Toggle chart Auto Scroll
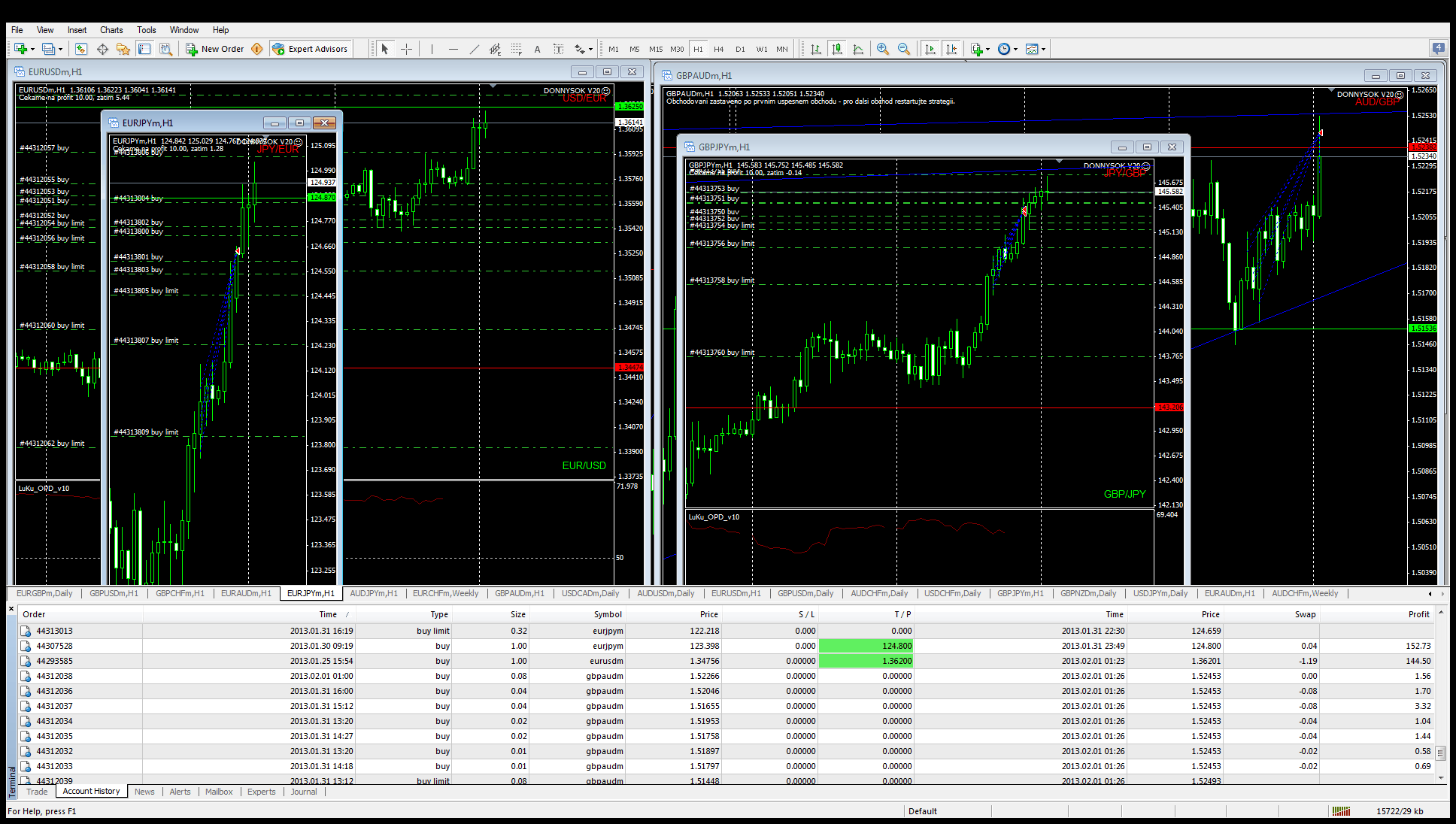The height and width of the screenshot is (824, 1456). (x=930, y=49)
